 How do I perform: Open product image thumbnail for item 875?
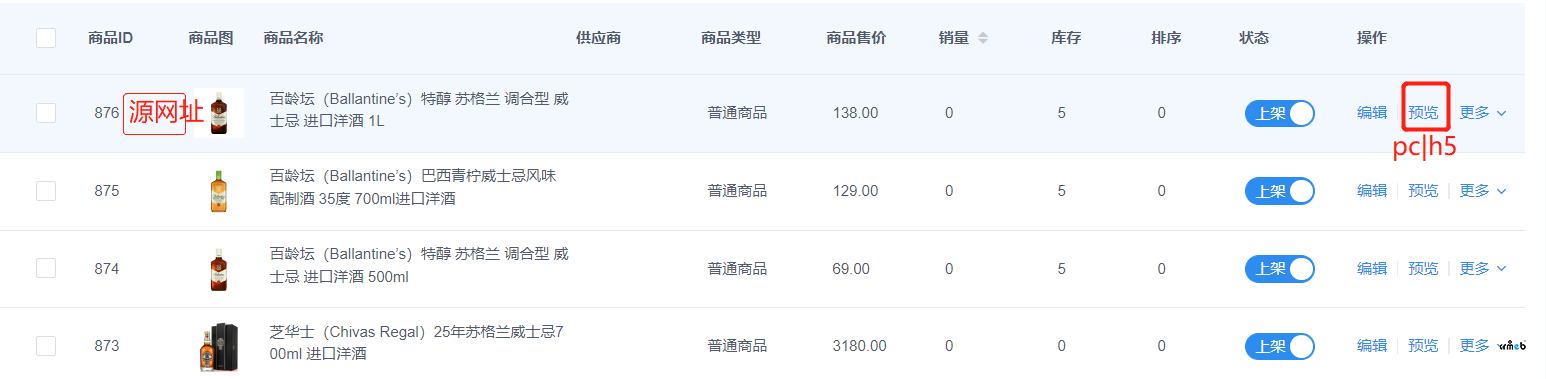pos(216,191)
